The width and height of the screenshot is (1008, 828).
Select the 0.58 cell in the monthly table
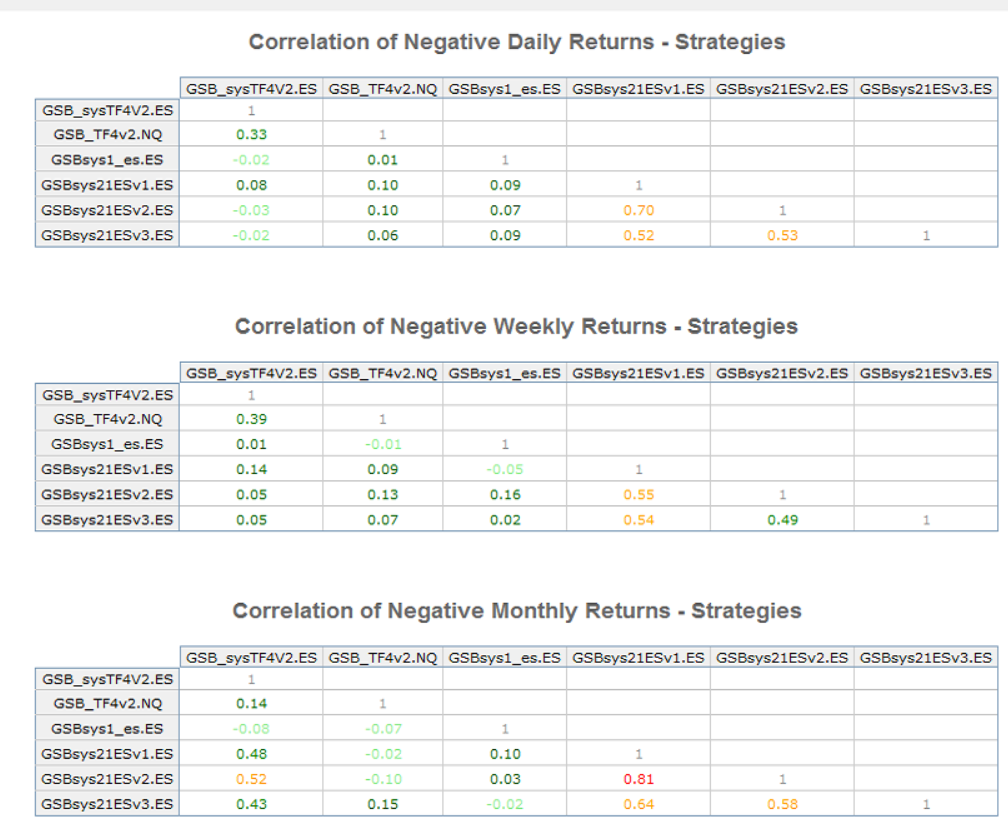[x=782, y=804]
